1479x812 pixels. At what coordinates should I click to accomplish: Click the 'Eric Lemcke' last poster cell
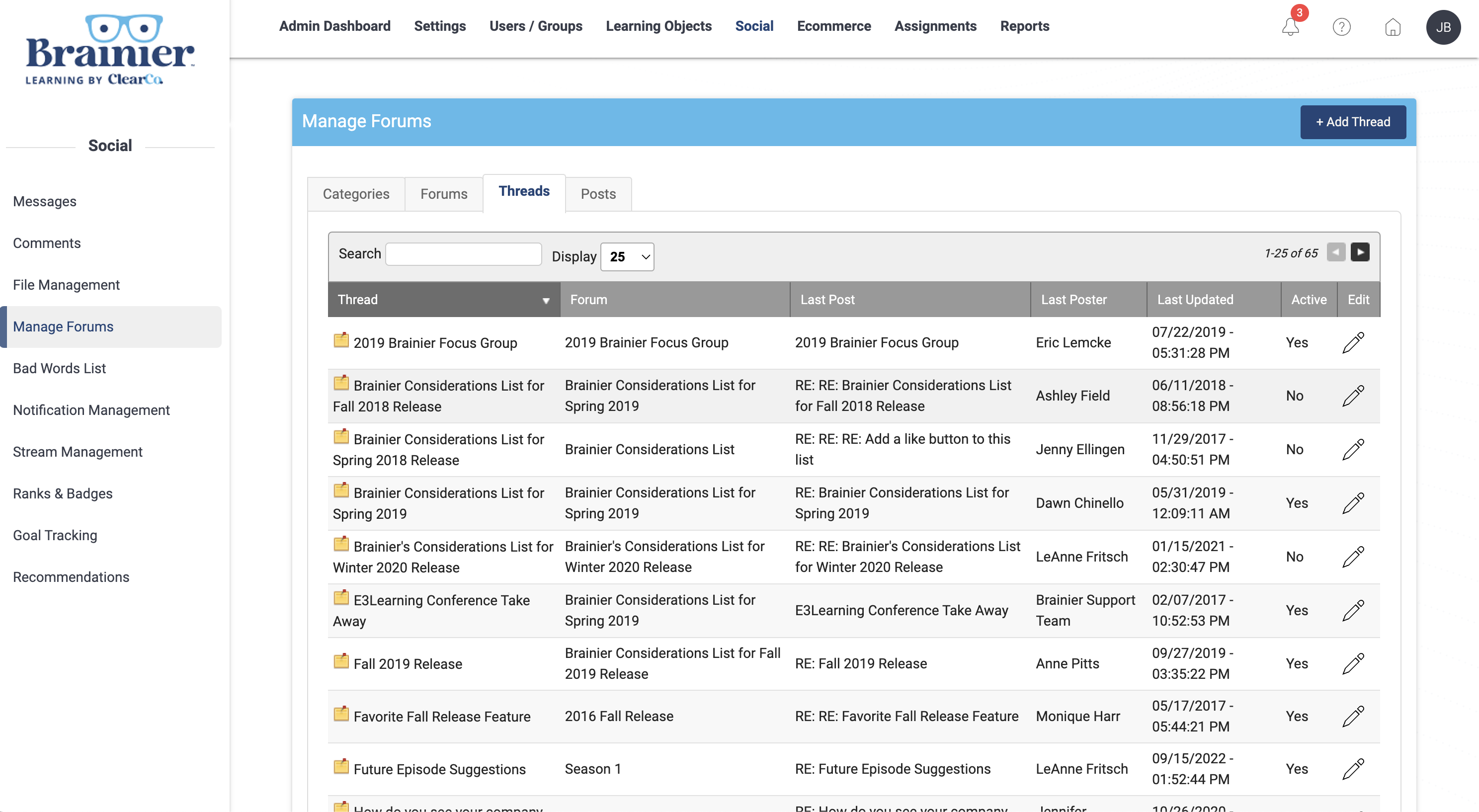[x=1073, y=343]
